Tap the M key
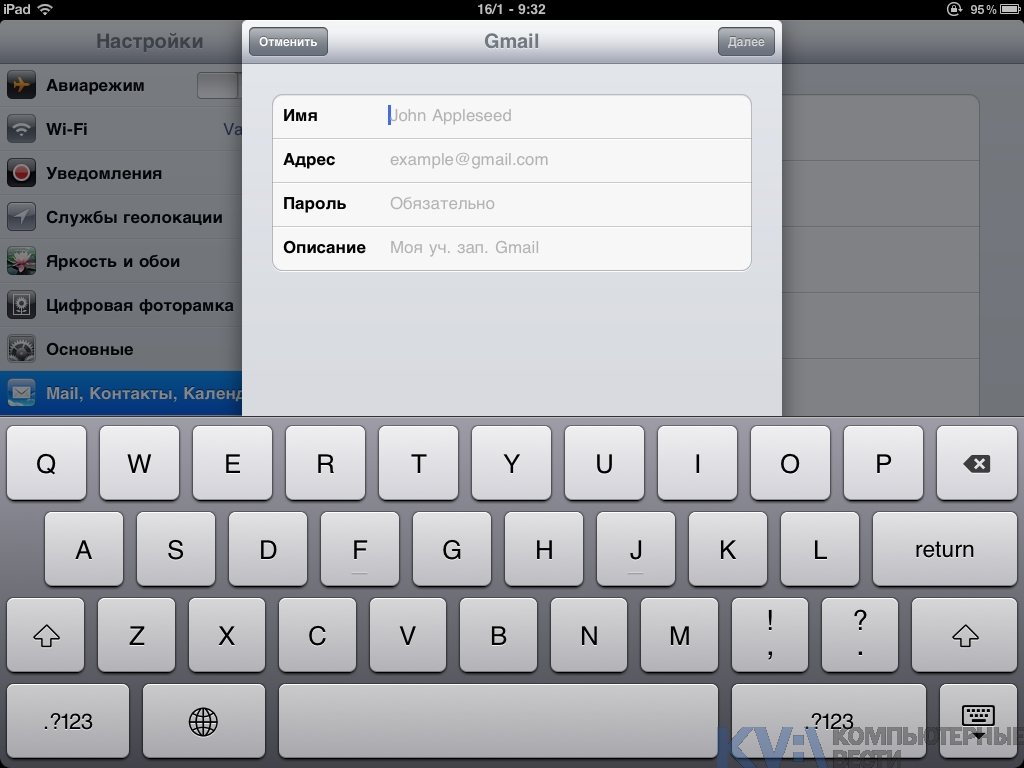 point(679,635)
